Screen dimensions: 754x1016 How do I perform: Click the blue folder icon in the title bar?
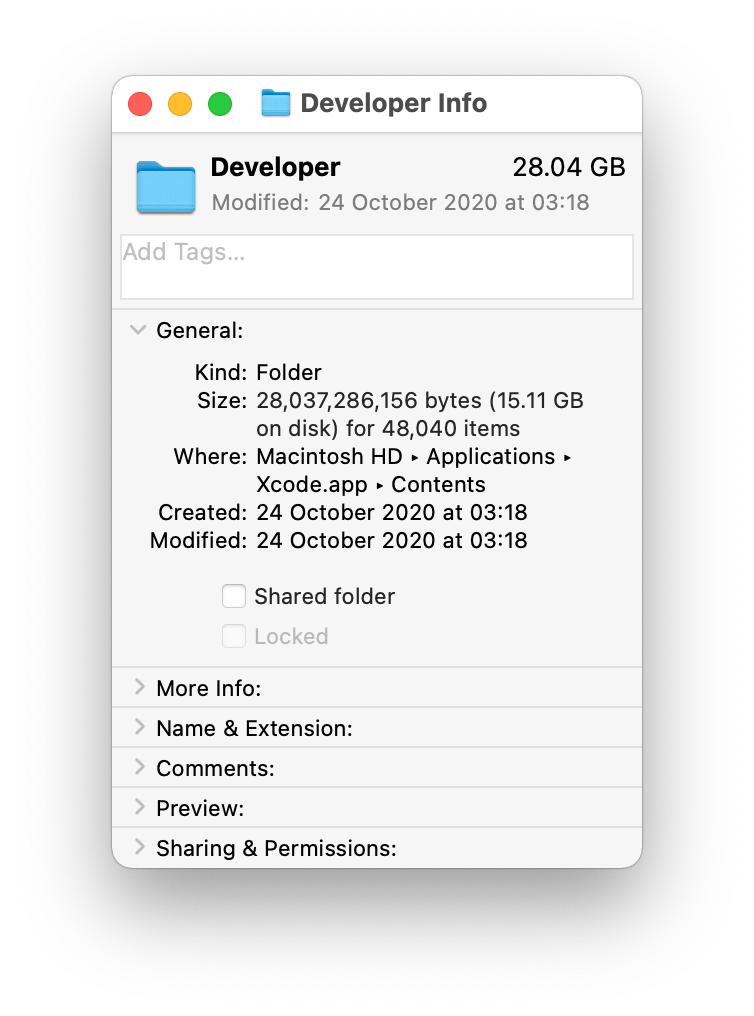pyautogui.click(x=275, y=102)
